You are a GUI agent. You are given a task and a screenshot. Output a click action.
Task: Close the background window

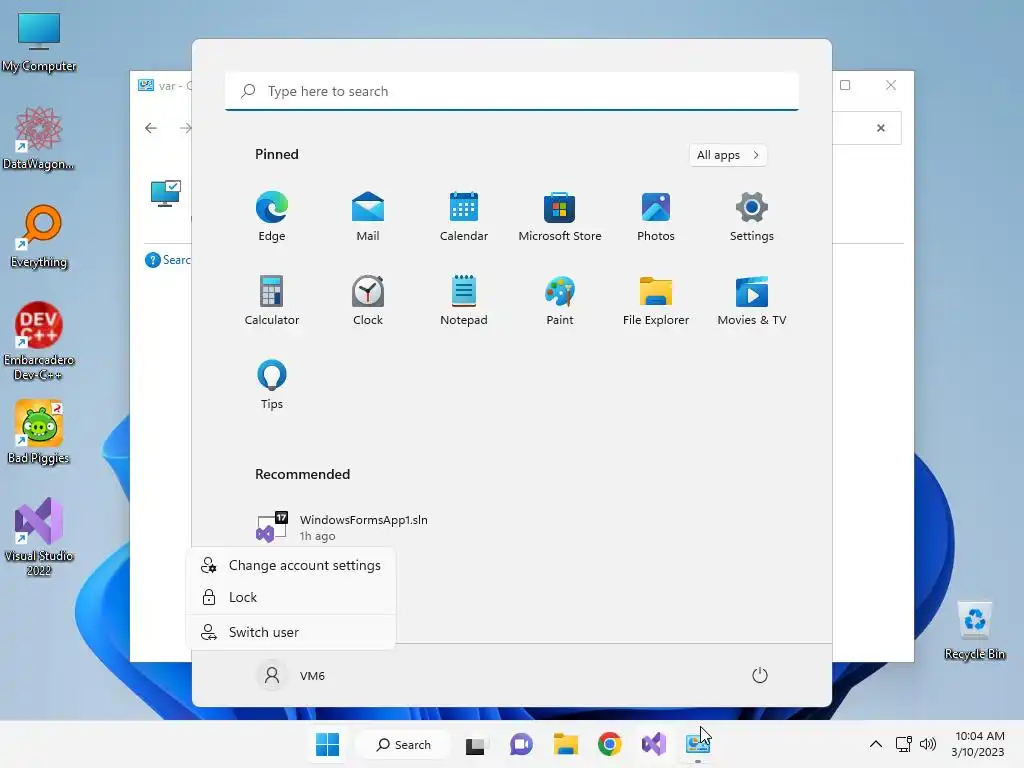[x=891, y=85]
